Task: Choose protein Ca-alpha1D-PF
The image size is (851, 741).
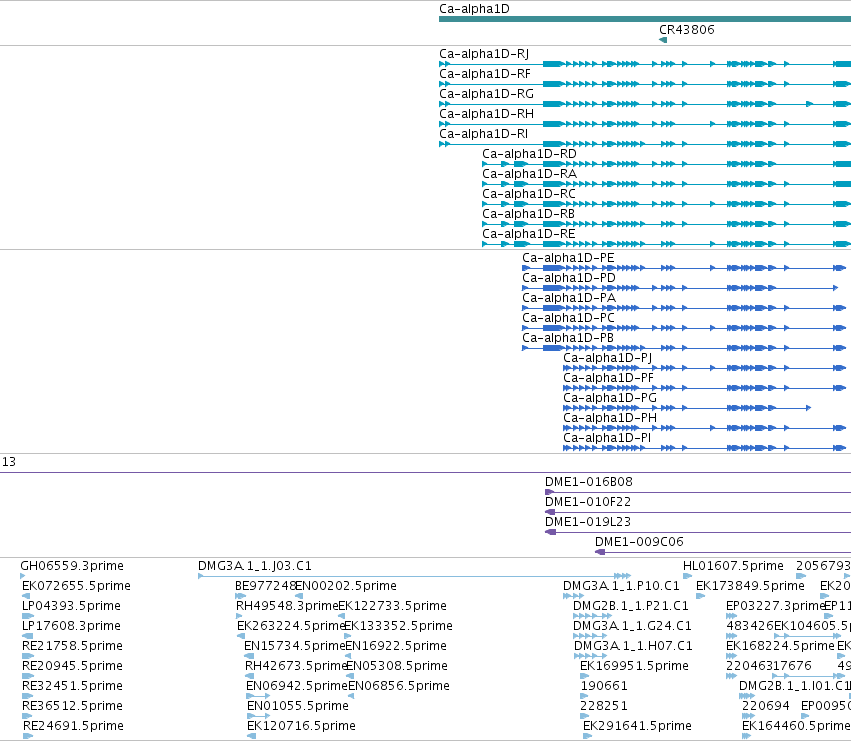Action: (x=608, y=378)
